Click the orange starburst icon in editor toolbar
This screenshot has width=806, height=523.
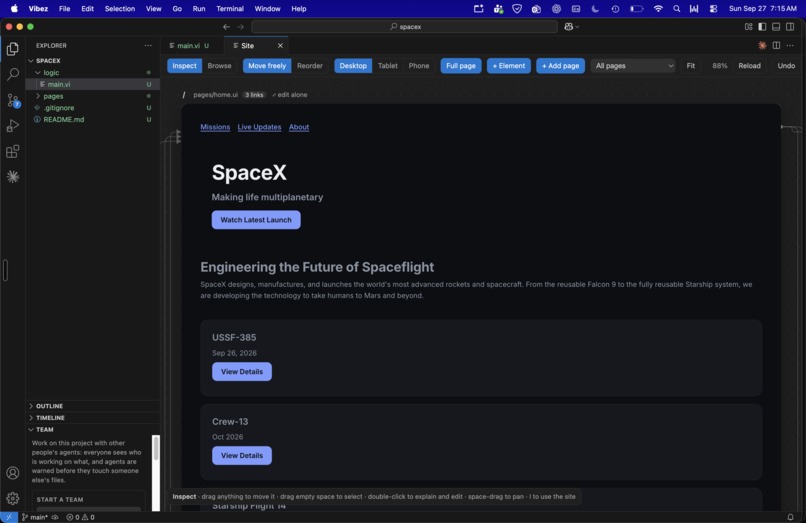[762, 45]
